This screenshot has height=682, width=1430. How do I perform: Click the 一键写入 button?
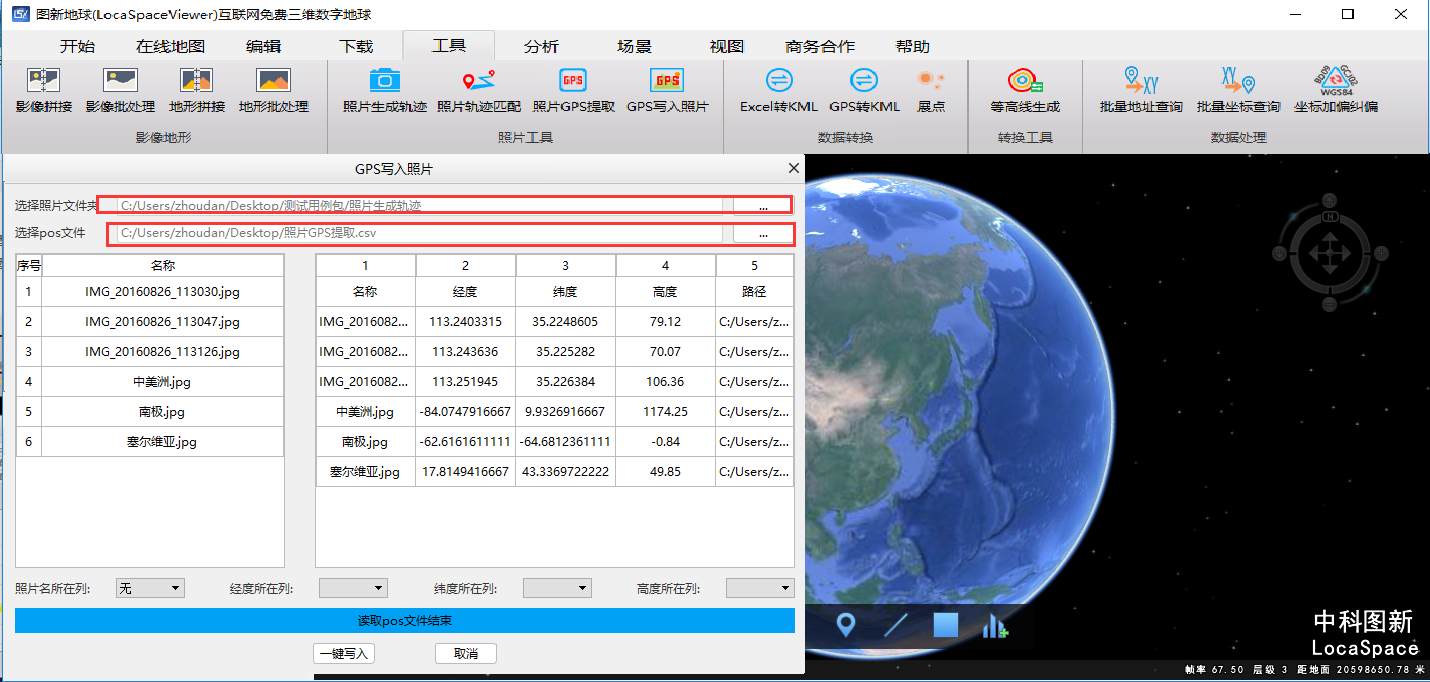coord(344,653)
